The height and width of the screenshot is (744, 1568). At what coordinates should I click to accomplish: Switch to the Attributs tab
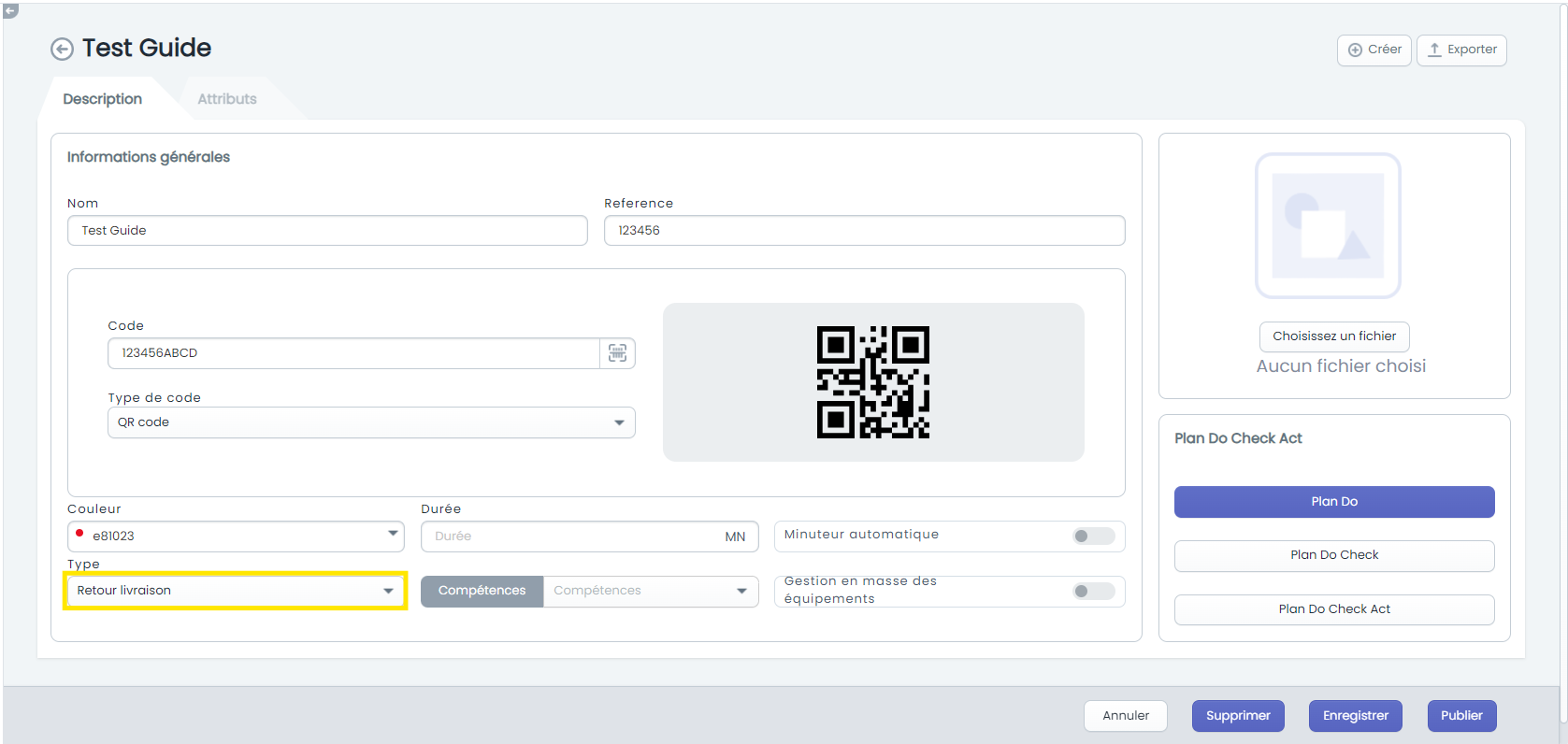click(227, 99)
